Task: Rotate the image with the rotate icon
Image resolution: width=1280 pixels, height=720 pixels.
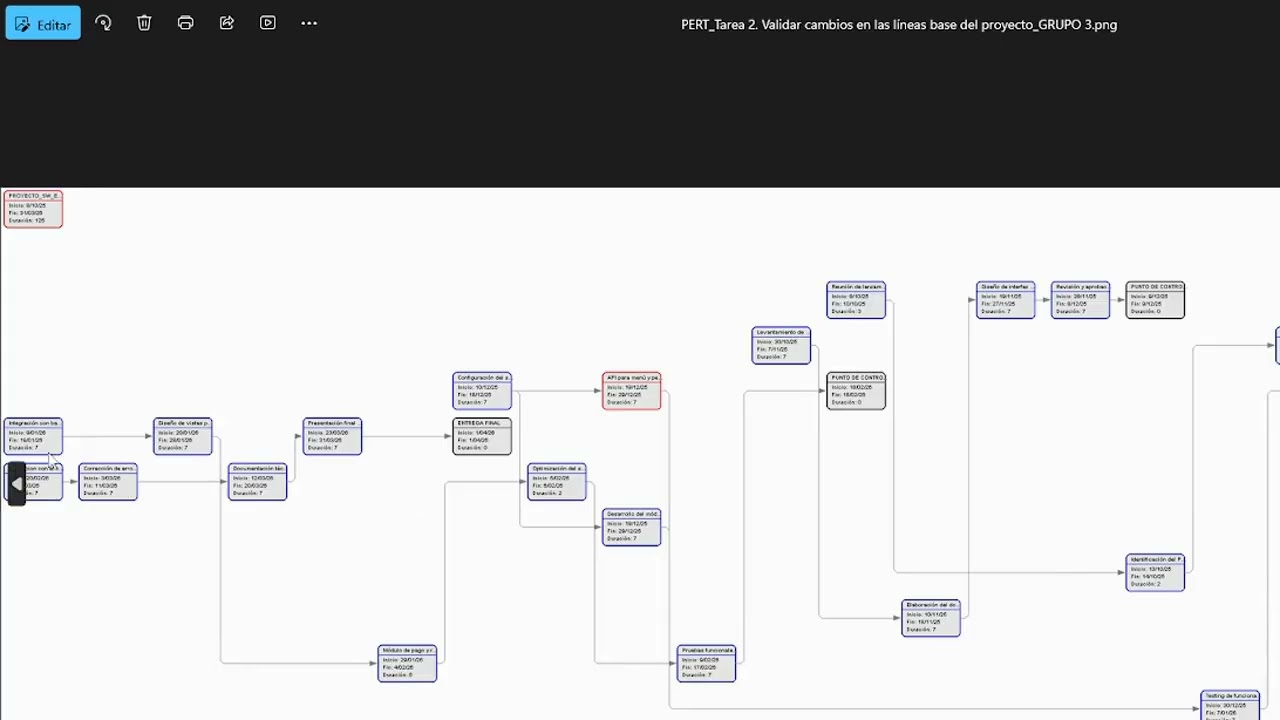Action: [103, 23]
